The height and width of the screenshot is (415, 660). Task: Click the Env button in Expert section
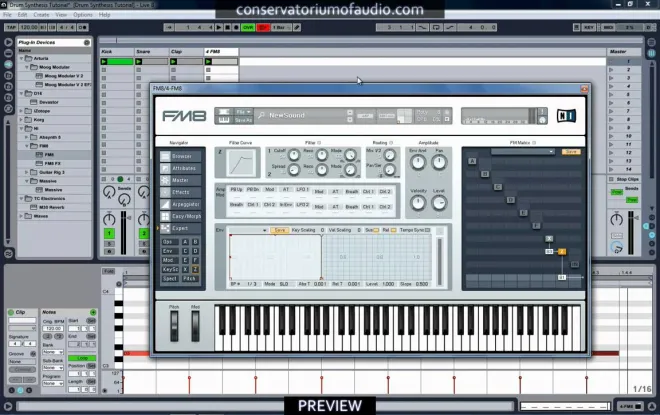pyautogui.click(x=168, y=251)
